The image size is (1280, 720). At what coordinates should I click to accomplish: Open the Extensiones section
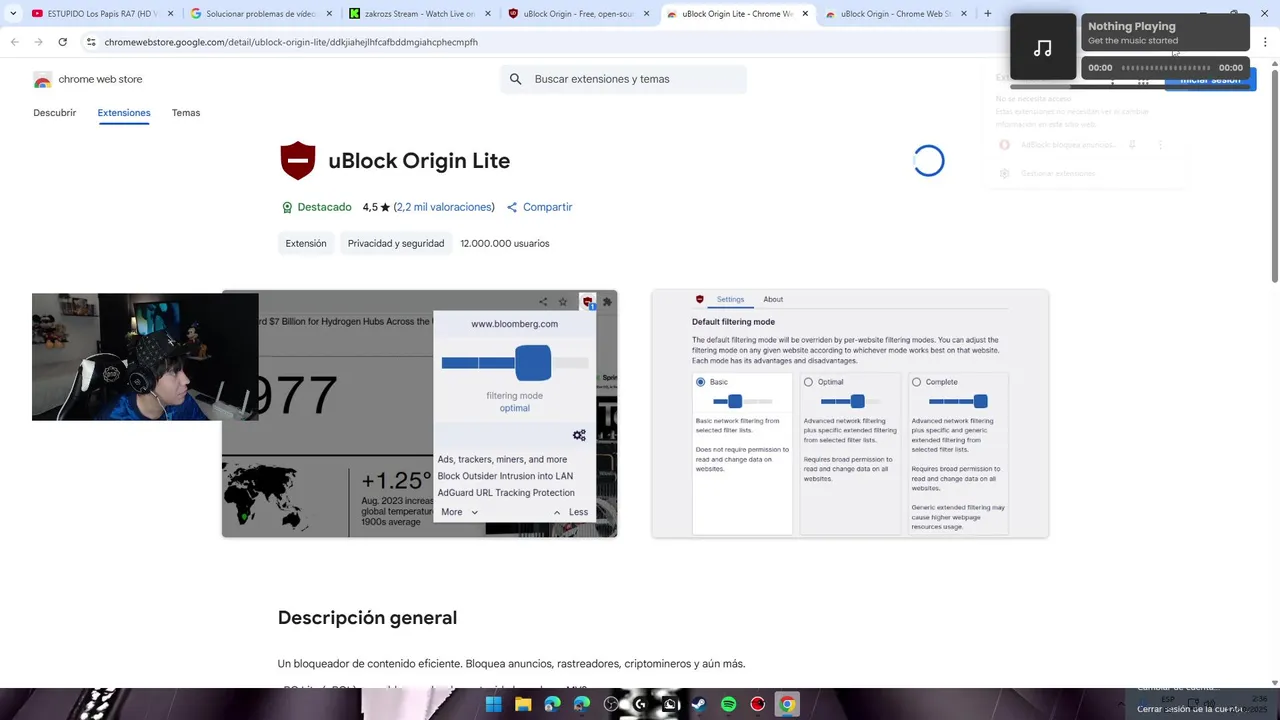click(124, 113)
